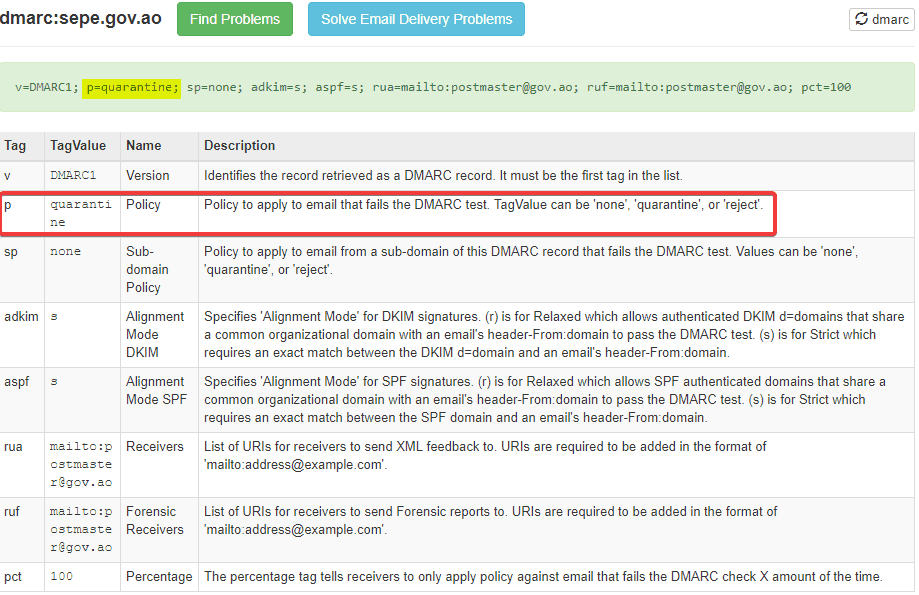Image resolution: width=919 pixels, height=595 pixels.
Task: Click the highlighted p=quarantine text in record
Action: click(131, 87)
